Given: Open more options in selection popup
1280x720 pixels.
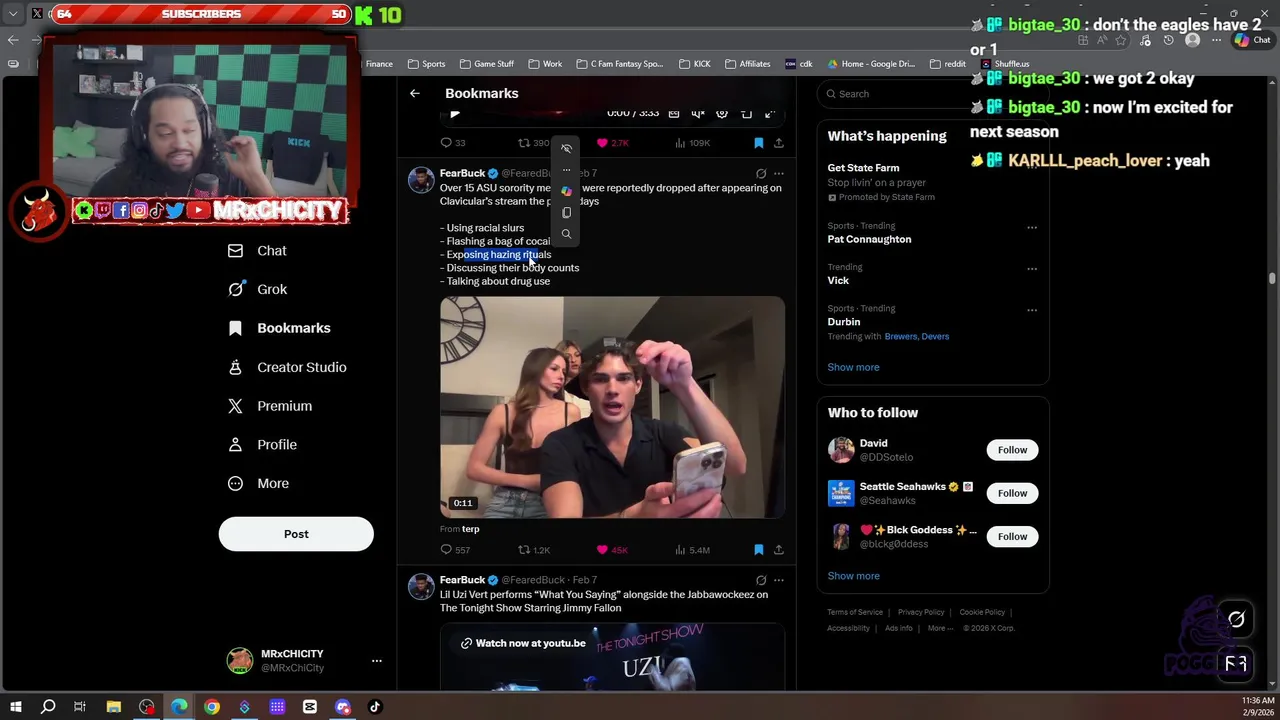Looking at the screenshot, I should 566,170.
